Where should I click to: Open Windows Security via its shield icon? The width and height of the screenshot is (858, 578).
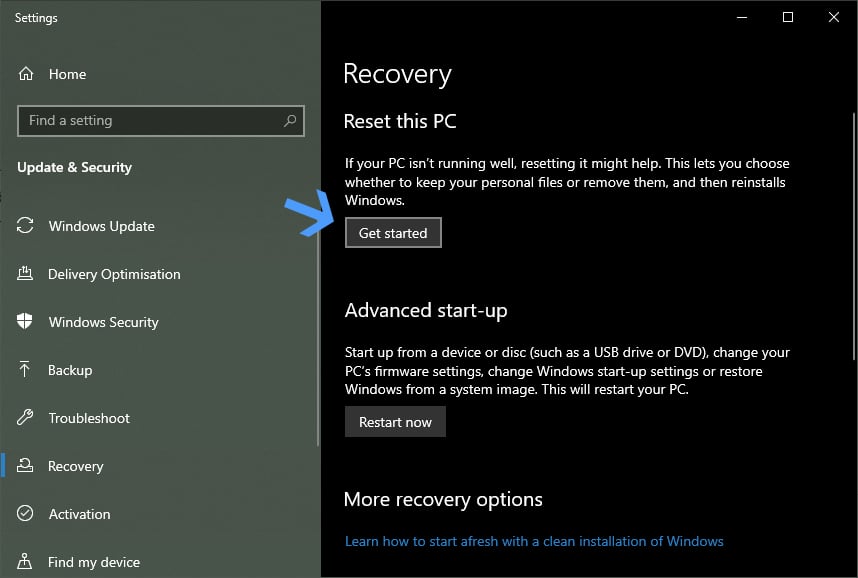(24, 322)
